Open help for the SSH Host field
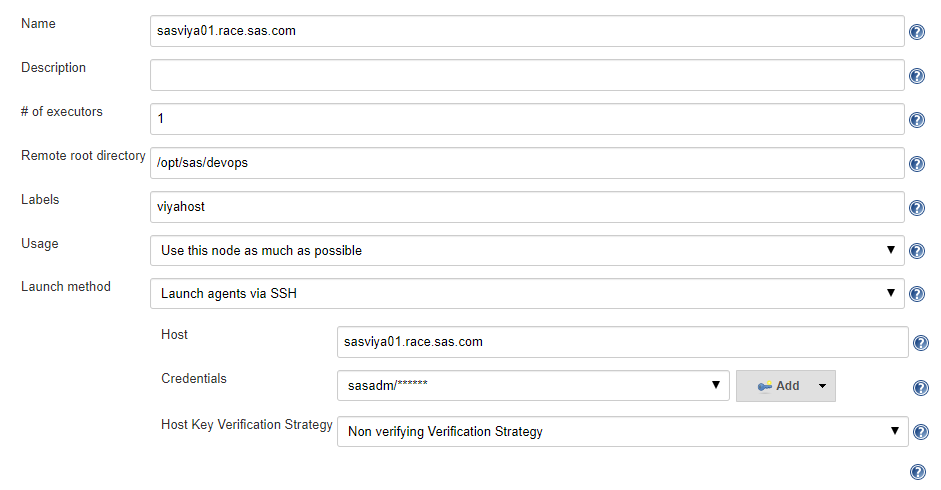 coord(920,343)
